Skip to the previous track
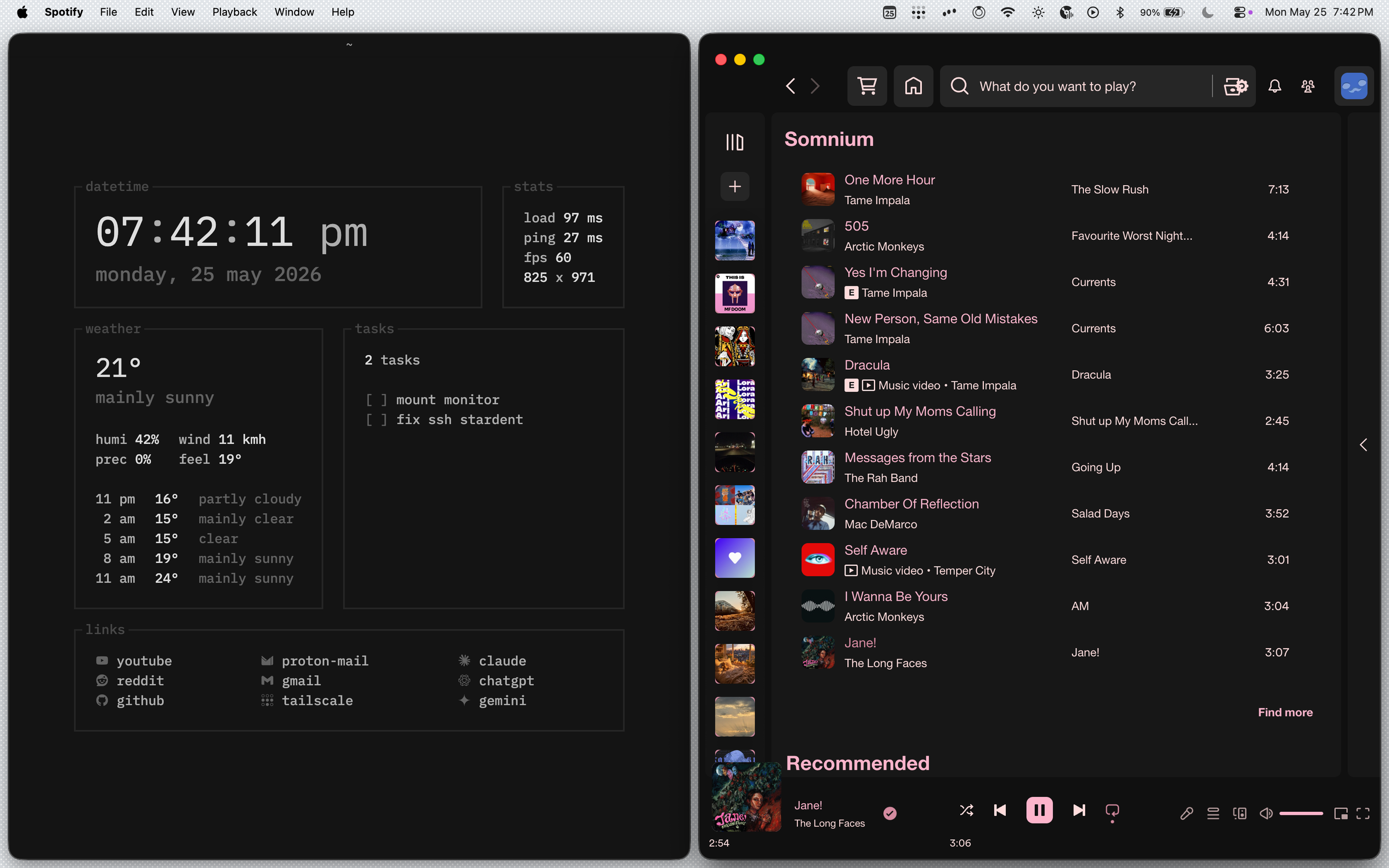This screenshot has height=868, width=1389. 1000,810
